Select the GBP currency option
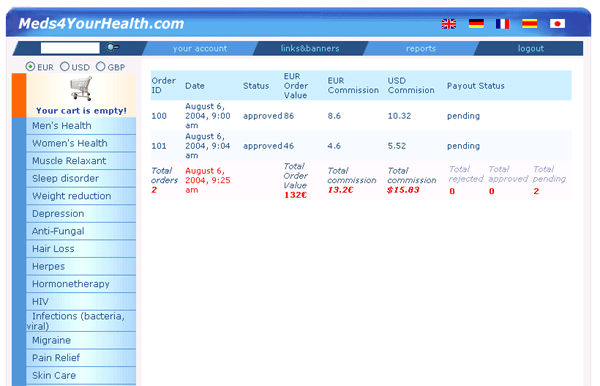This screenshot has width=600, height=386. pyautogui.click(x=100, y=67)
